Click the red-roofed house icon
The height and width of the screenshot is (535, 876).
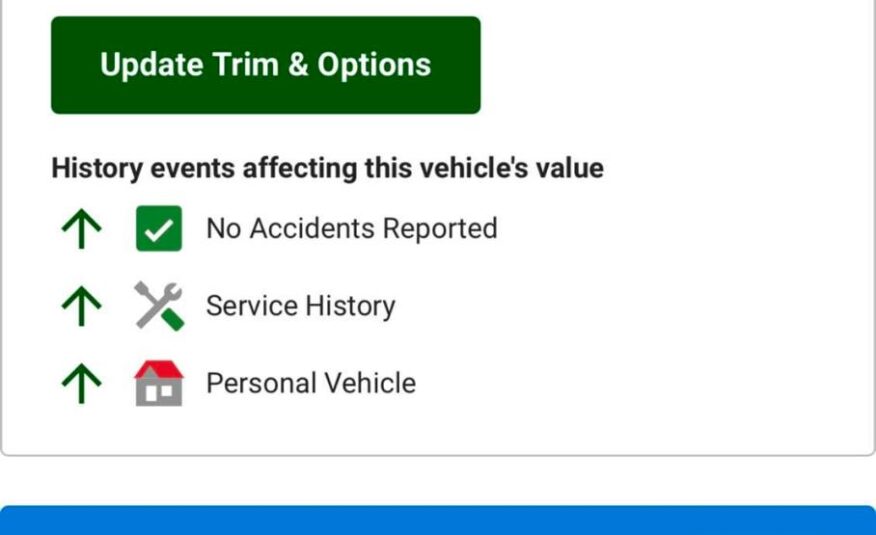(x=159, y=383)
